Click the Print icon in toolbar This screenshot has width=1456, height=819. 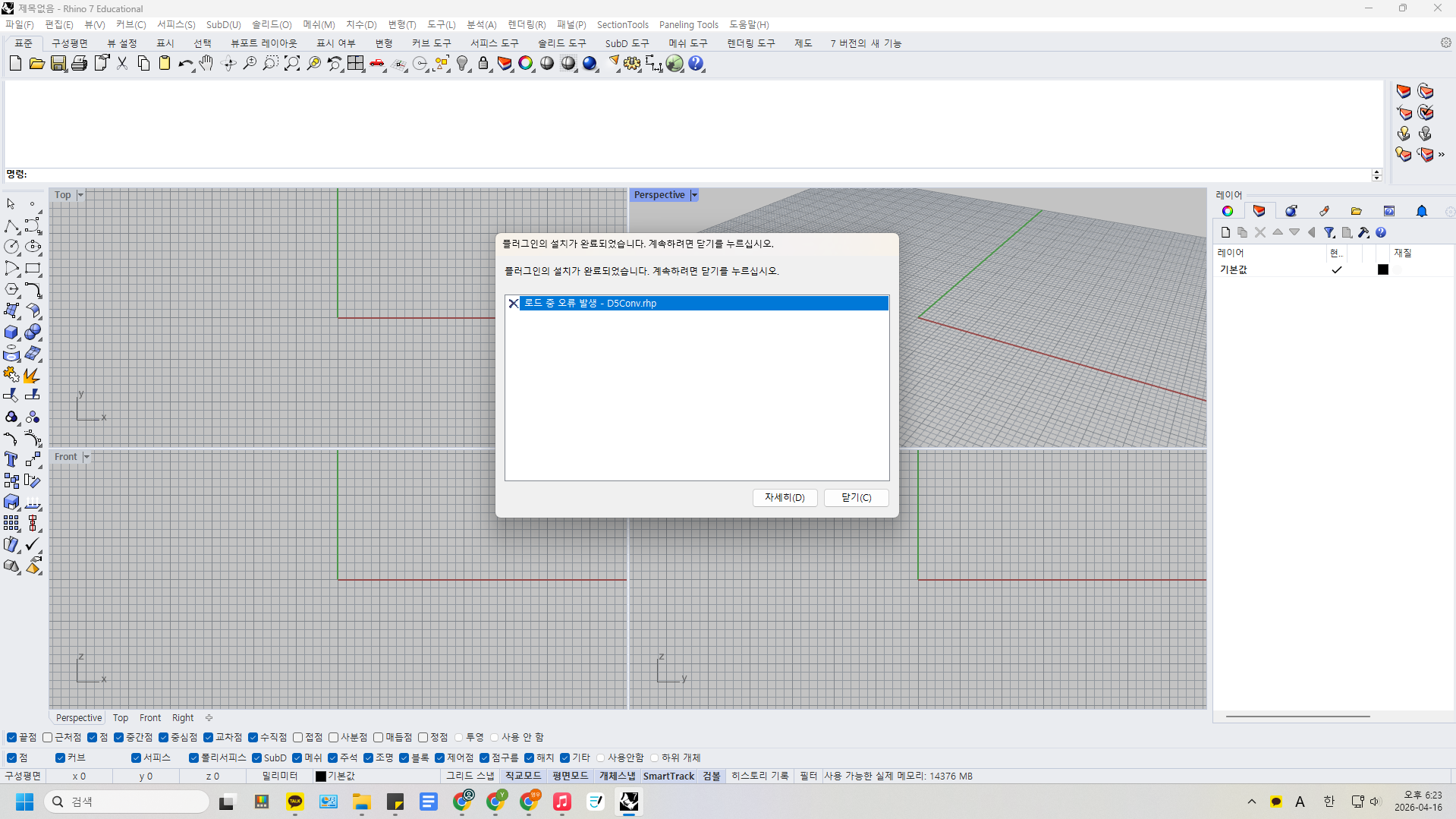pos(79,64)
